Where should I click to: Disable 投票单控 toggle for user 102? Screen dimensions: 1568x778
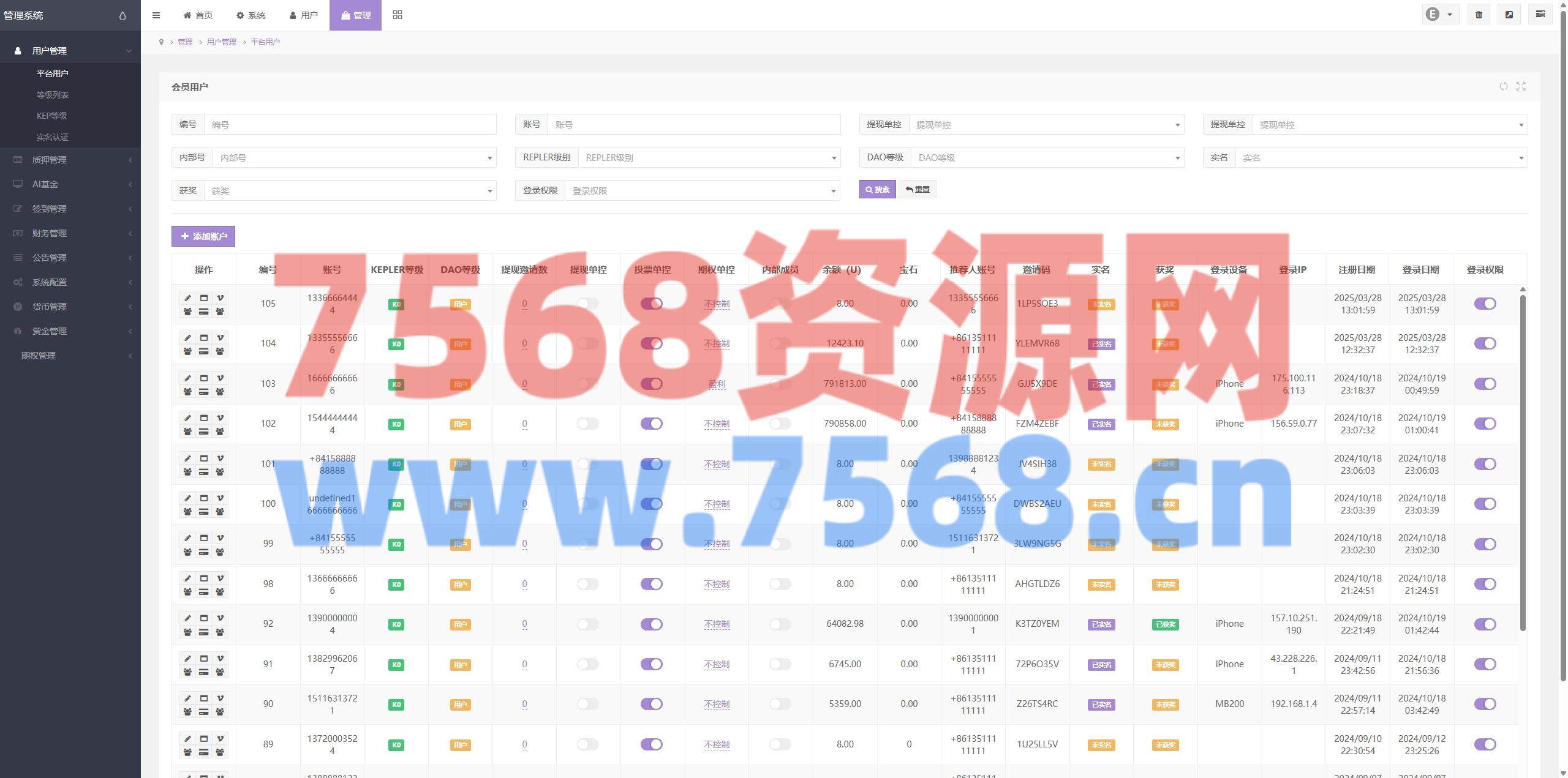click(651, 424)
